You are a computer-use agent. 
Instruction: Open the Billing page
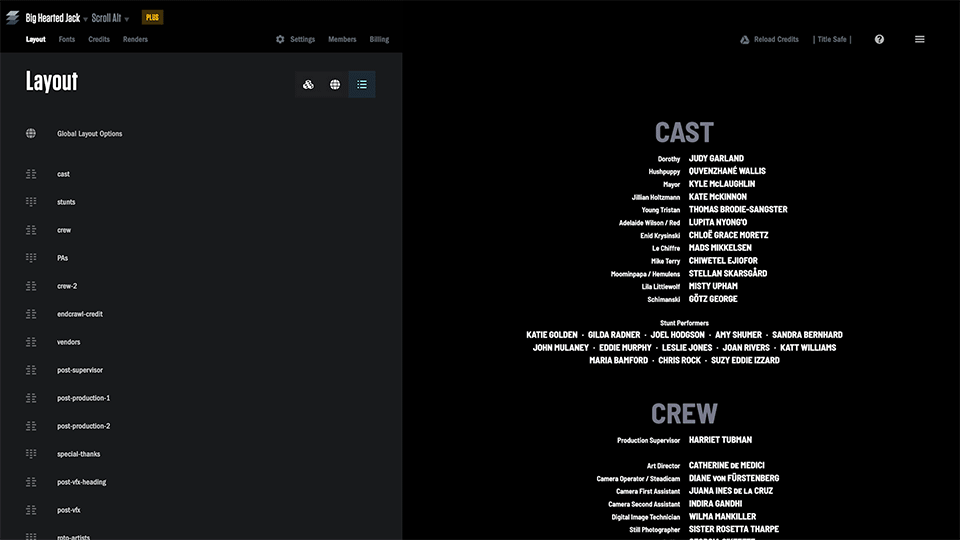[379, 39]
